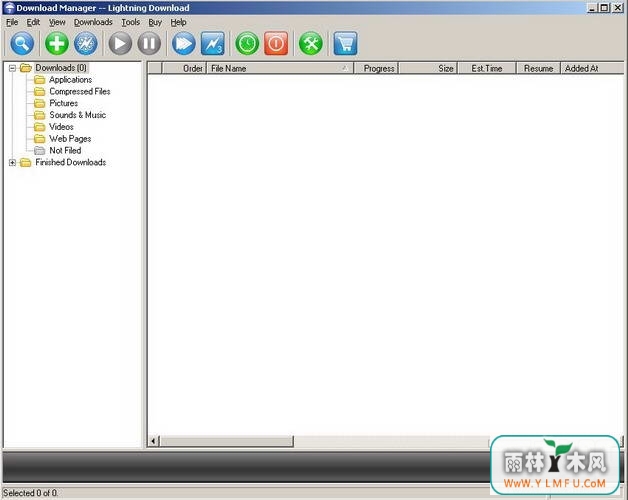Click the blue shopping cart Buy icon
The image size is (628, 500).
click(x=345, y=43)
